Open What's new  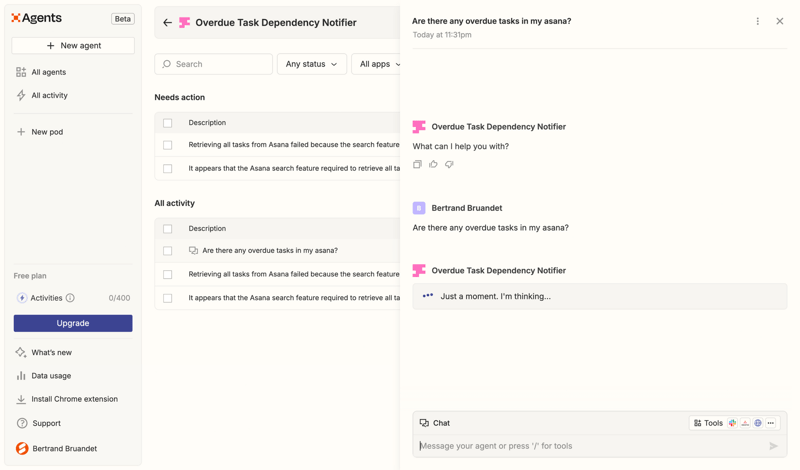[52, 353]
